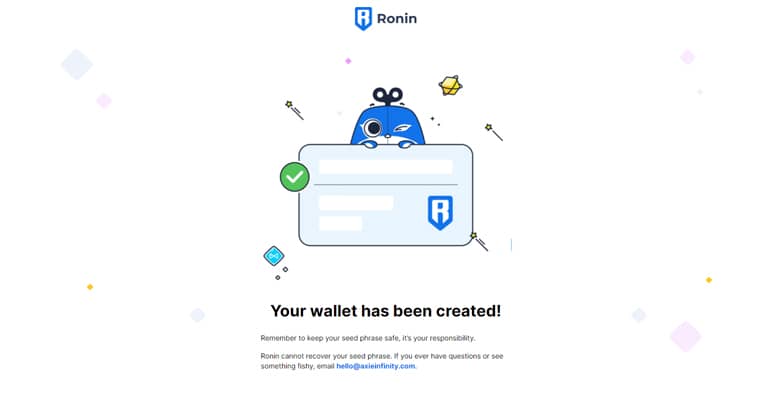Click the shortest white bar on the wallet card
The height and width of the screenshot is (405, 780).
pos(340,223)
